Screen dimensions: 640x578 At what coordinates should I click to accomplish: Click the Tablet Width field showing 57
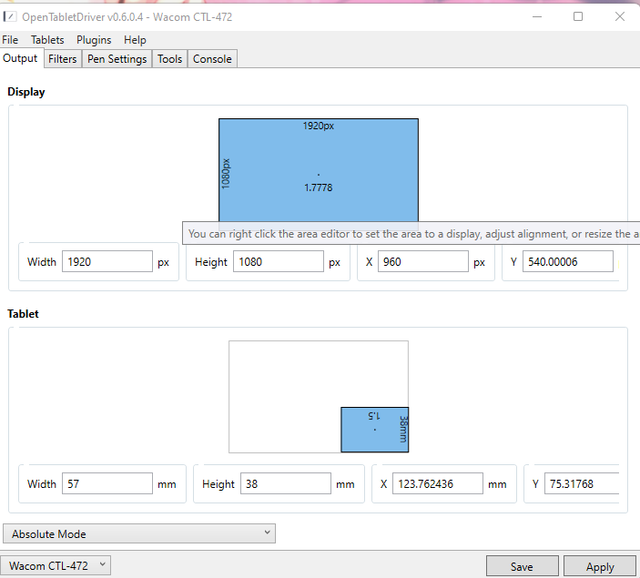[107, 484]
